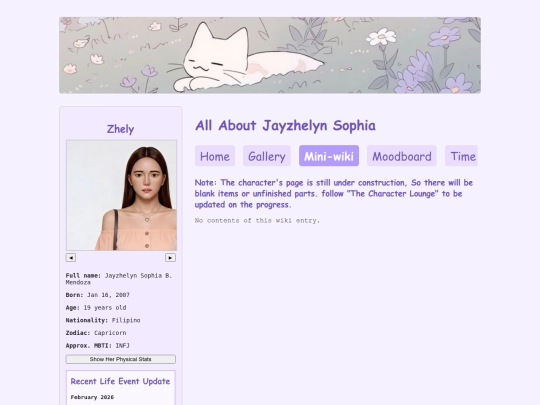This screenshot has width=540, height=405.
Task: Select the Mini-wiki tab
Action: [x=329, y=156]
